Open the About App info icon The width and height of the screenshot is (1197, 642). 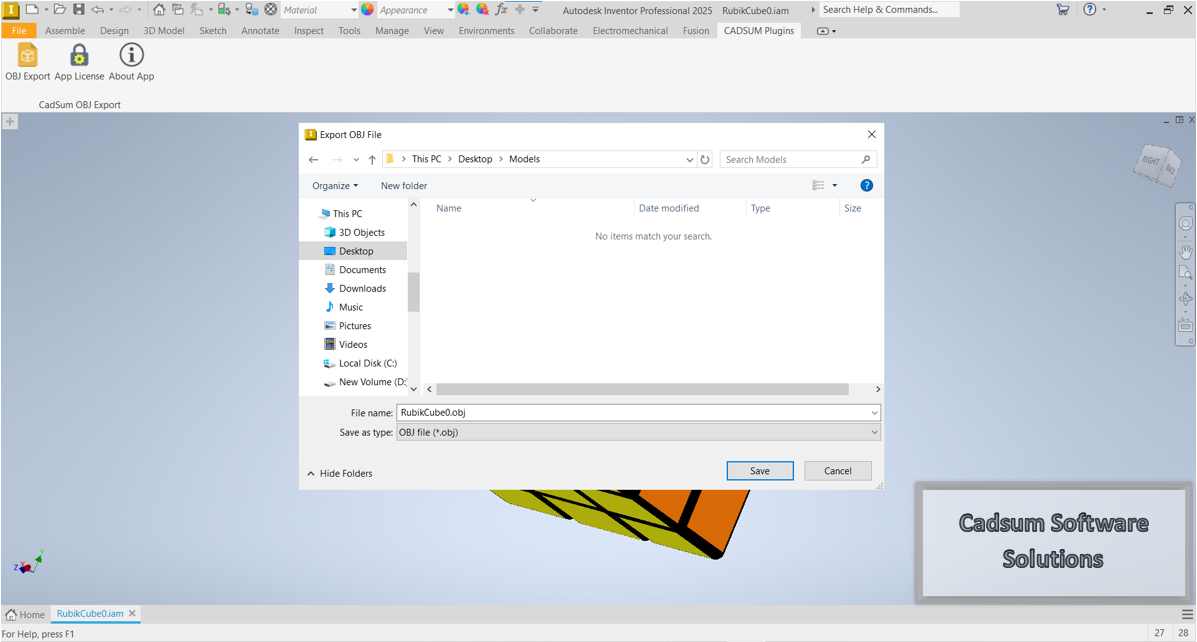point(131,55)
